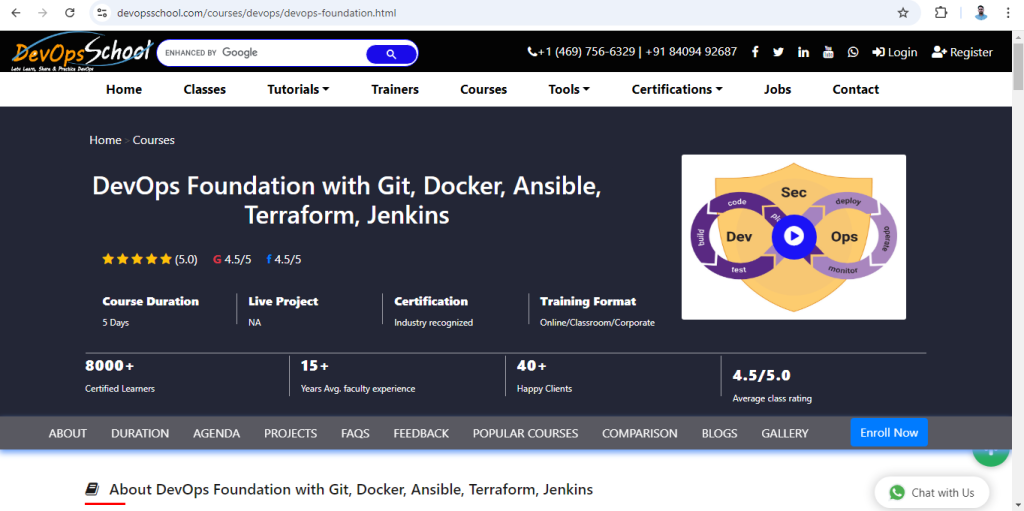
Task: Expand the Certifications dropdown menu
Action: click(x=677, y=90)
